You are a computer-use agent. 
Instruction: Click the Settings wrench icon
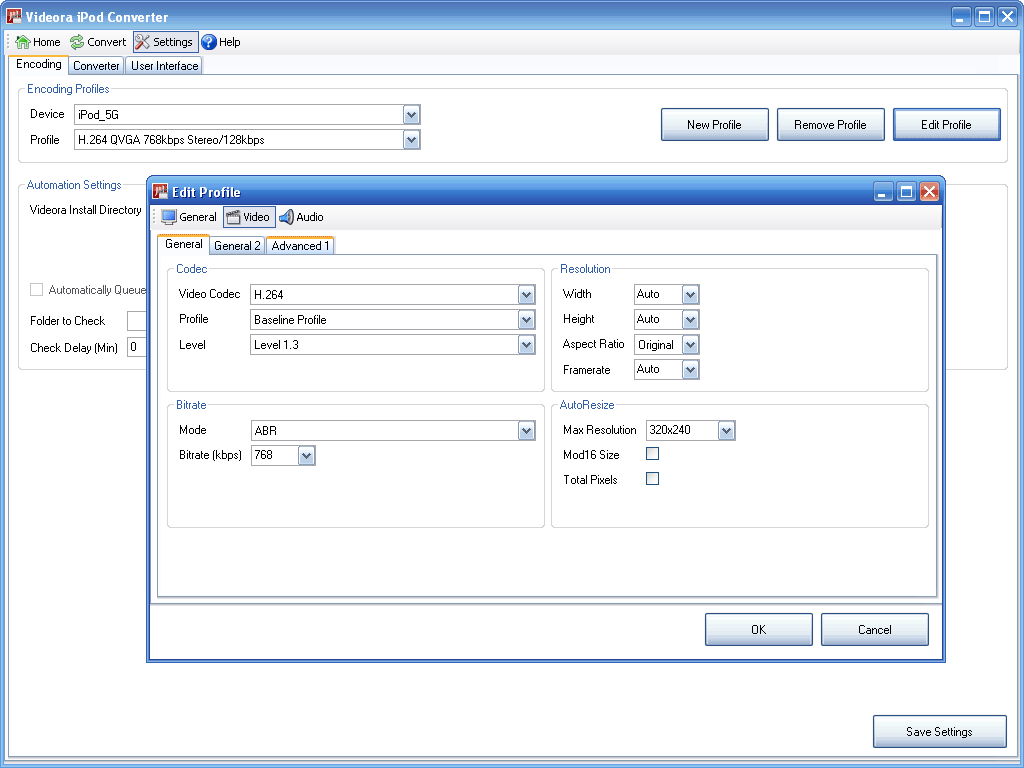[x=142, y=42]
